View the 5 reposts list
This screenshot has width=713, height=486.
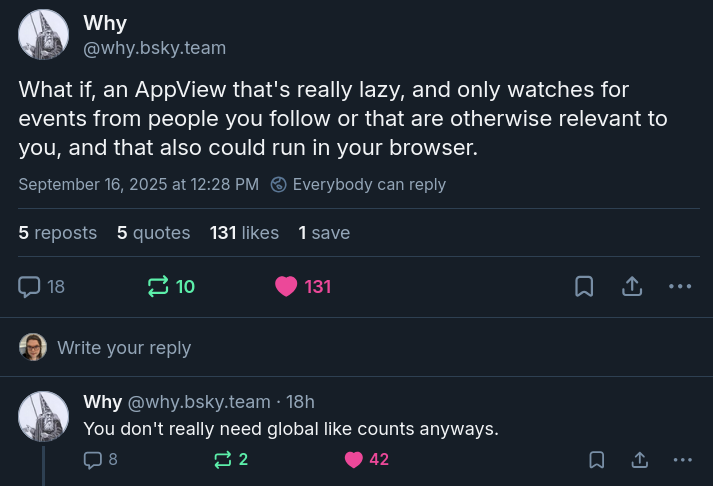pos(58,233)
